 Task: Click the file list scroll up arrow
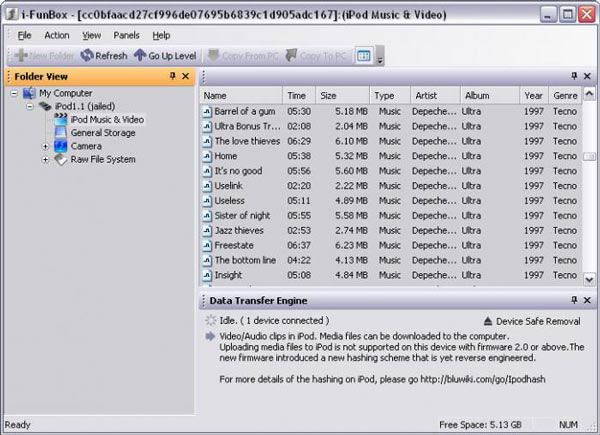(x=589, y=93)
